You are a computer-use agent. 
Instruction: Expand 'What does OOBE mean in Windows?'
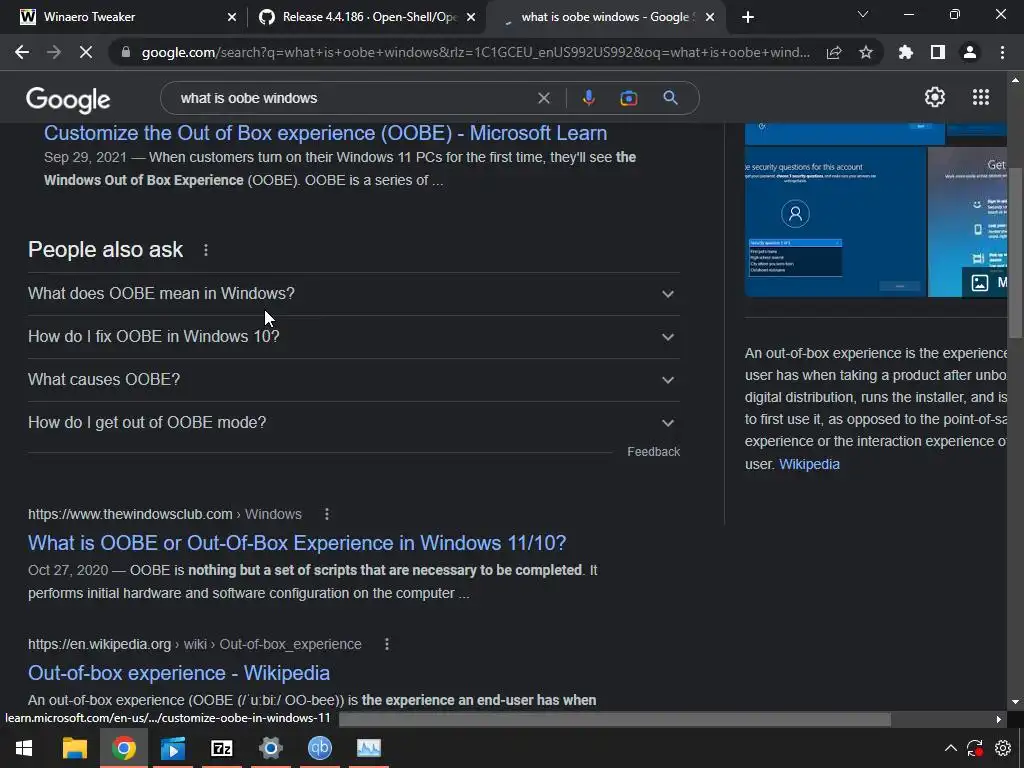pyautogui.click(x=354, y=294)
